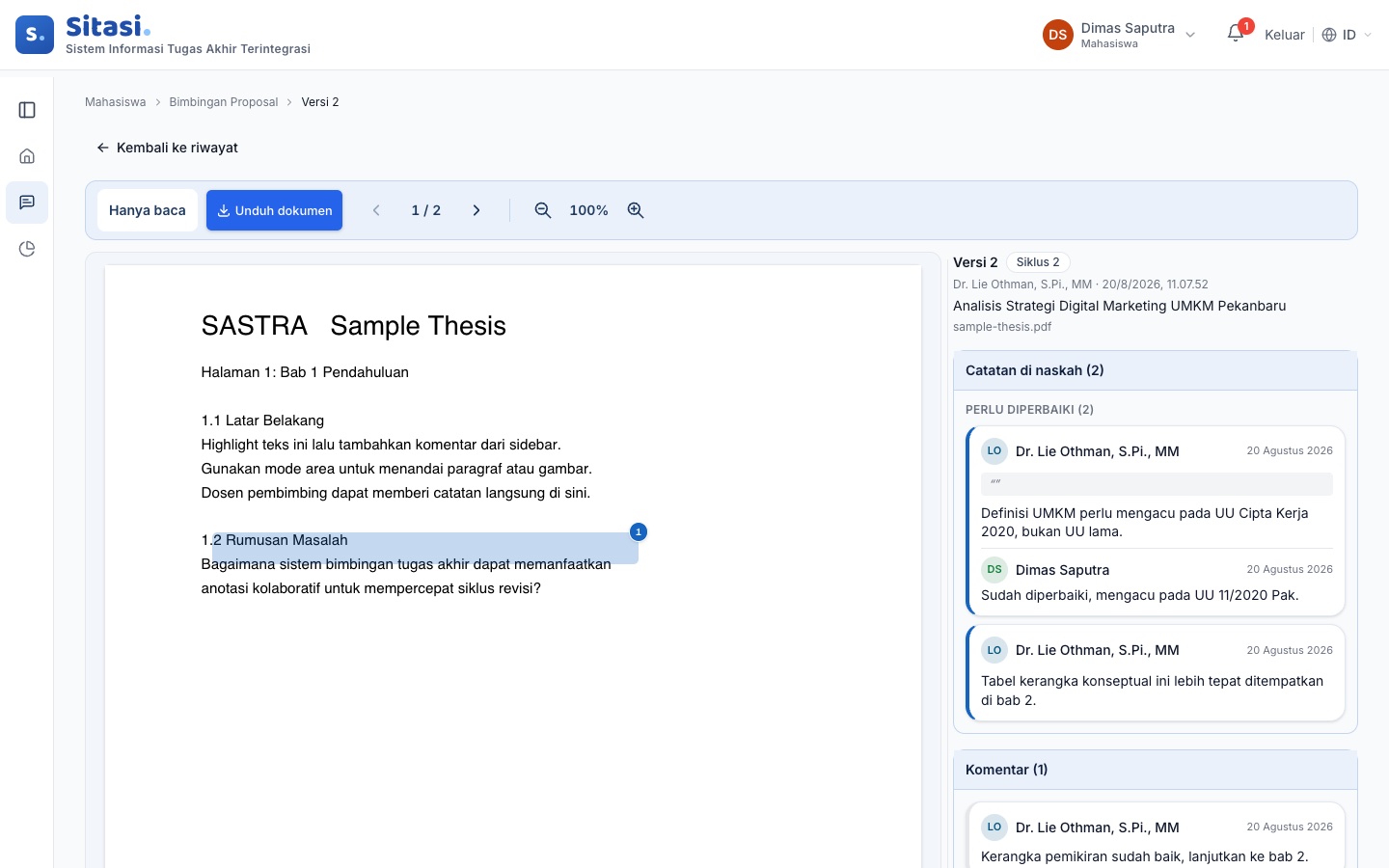Click the Keluar logout link

click(1285, 35)
